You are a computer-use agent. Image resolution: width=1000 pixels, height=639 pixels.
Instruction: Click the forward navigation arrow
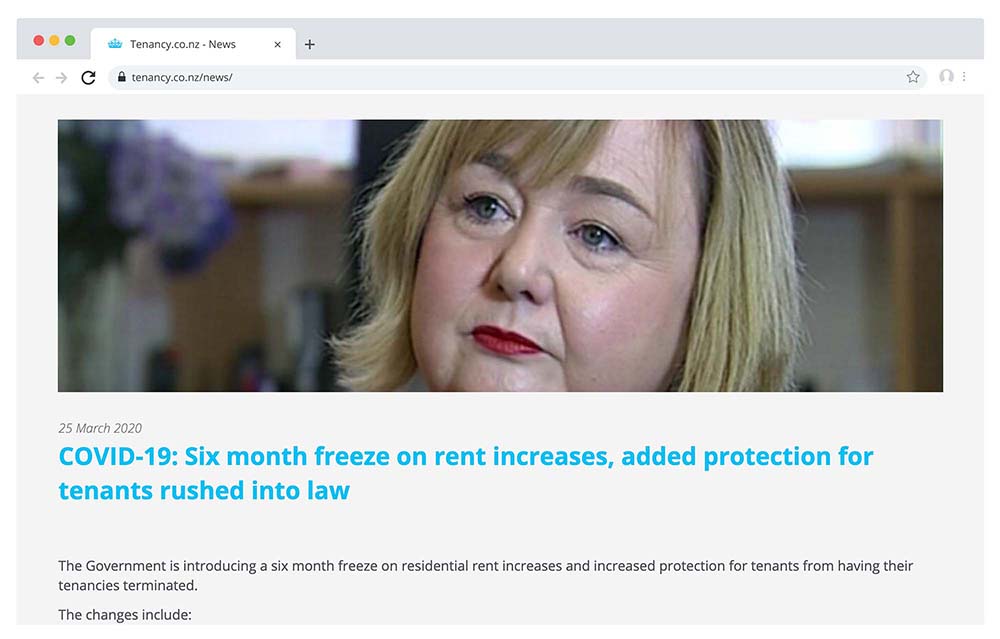62,78
